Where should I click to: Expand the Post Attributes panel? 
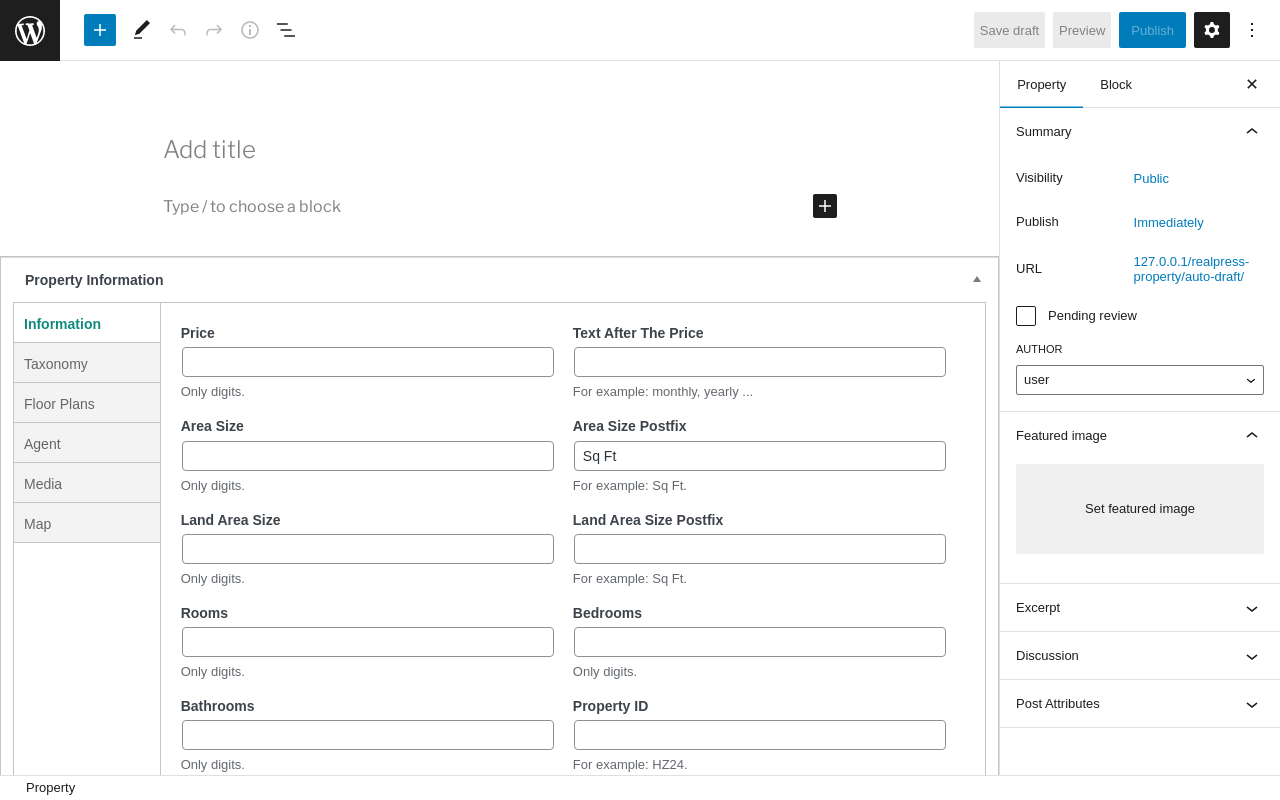(1140, 704)
